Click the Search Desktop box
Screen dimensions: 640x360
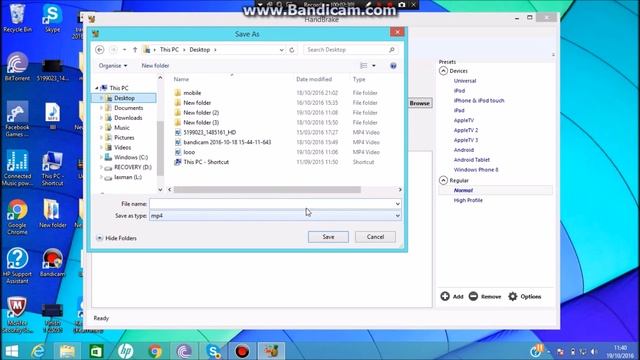point(351,50)
